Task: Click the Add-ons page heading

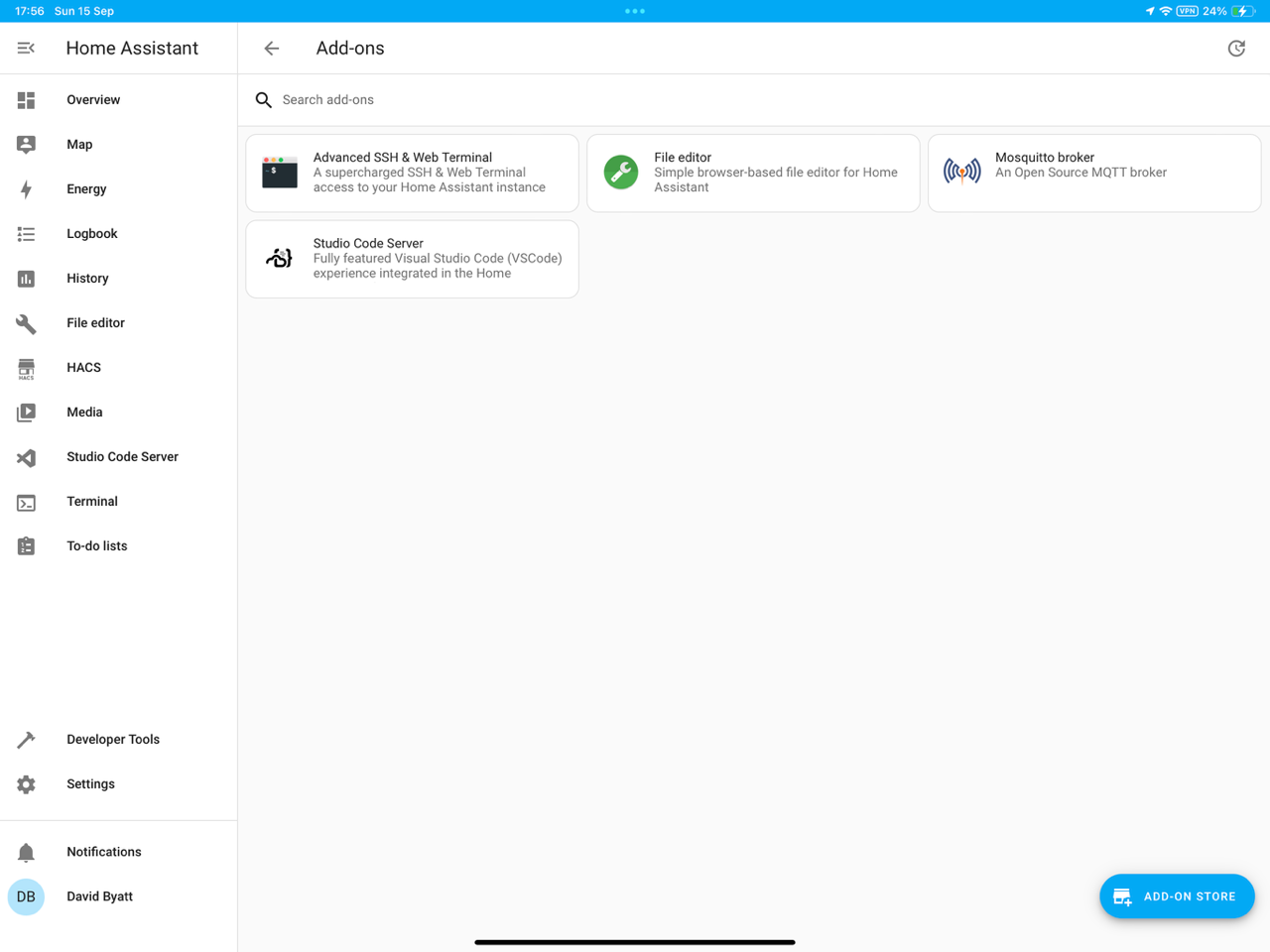Action: [x=350, y=48]
